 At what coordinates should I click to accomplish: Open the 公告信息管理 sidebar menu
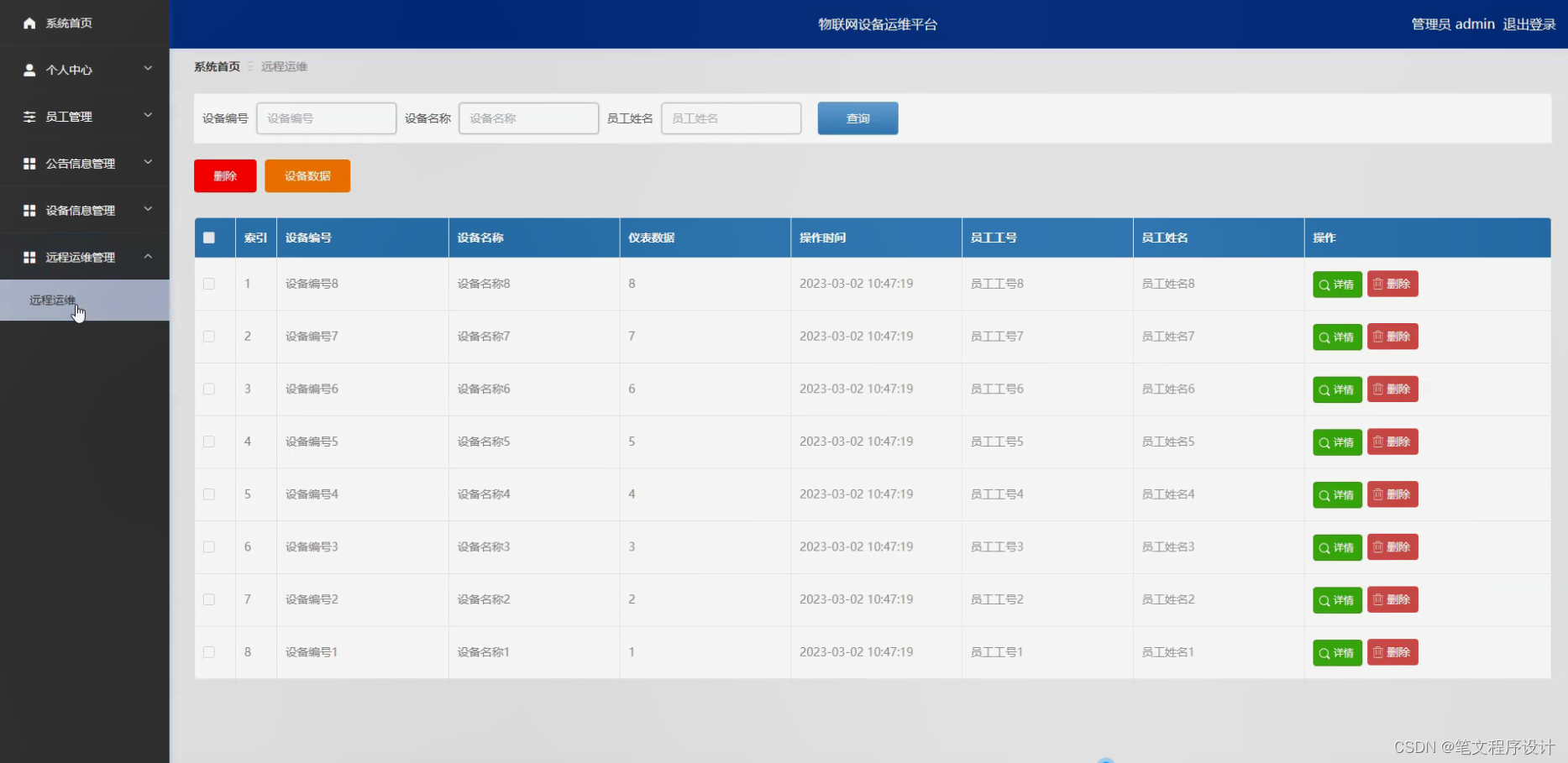[x=85, y=164]
